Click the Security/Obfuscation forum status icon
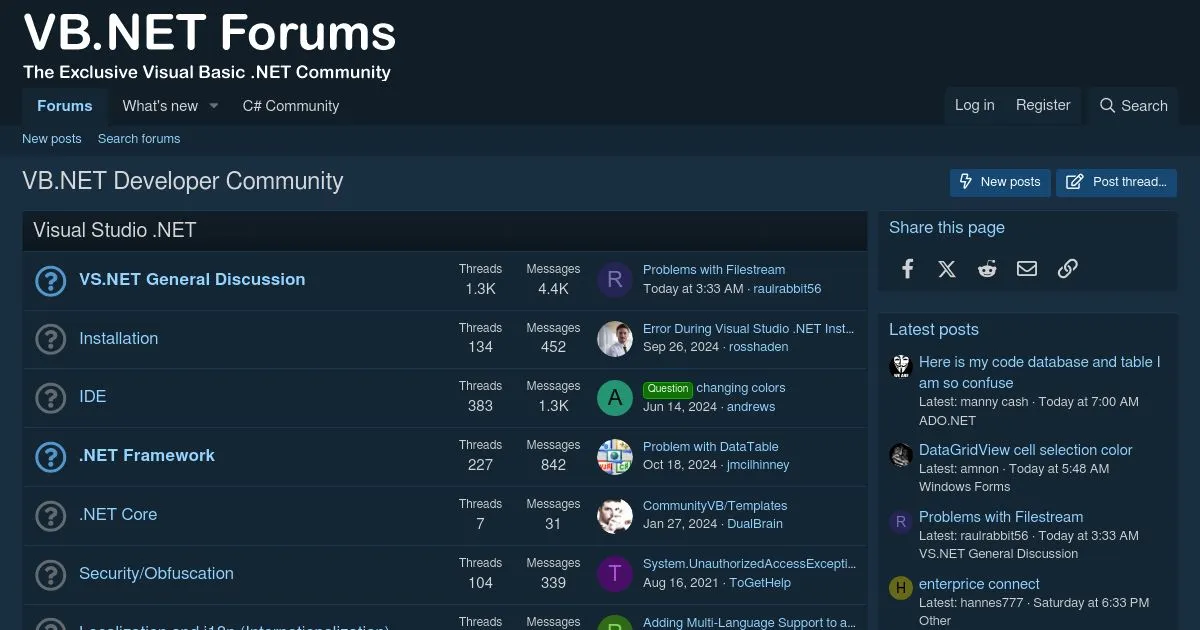This screenshot has width=1200, height=630. tap(50, 575)
